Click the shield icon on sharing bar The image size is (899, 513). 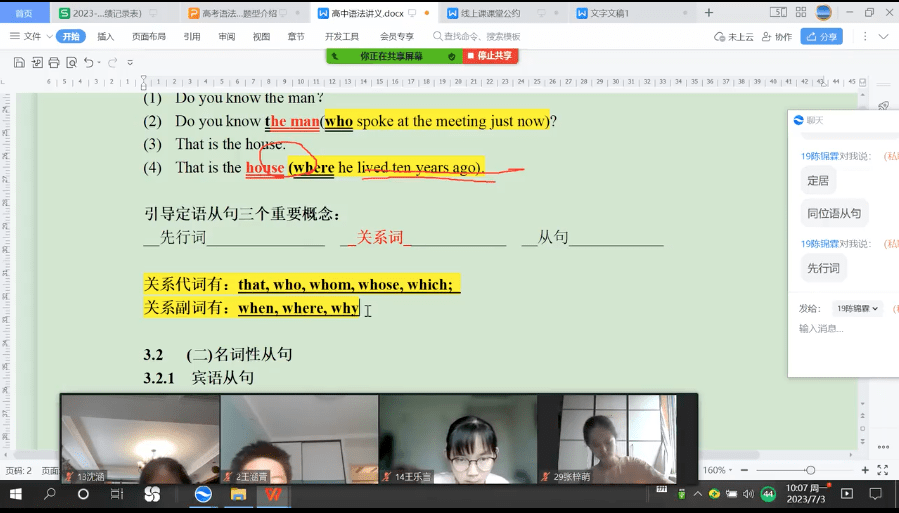452,56
